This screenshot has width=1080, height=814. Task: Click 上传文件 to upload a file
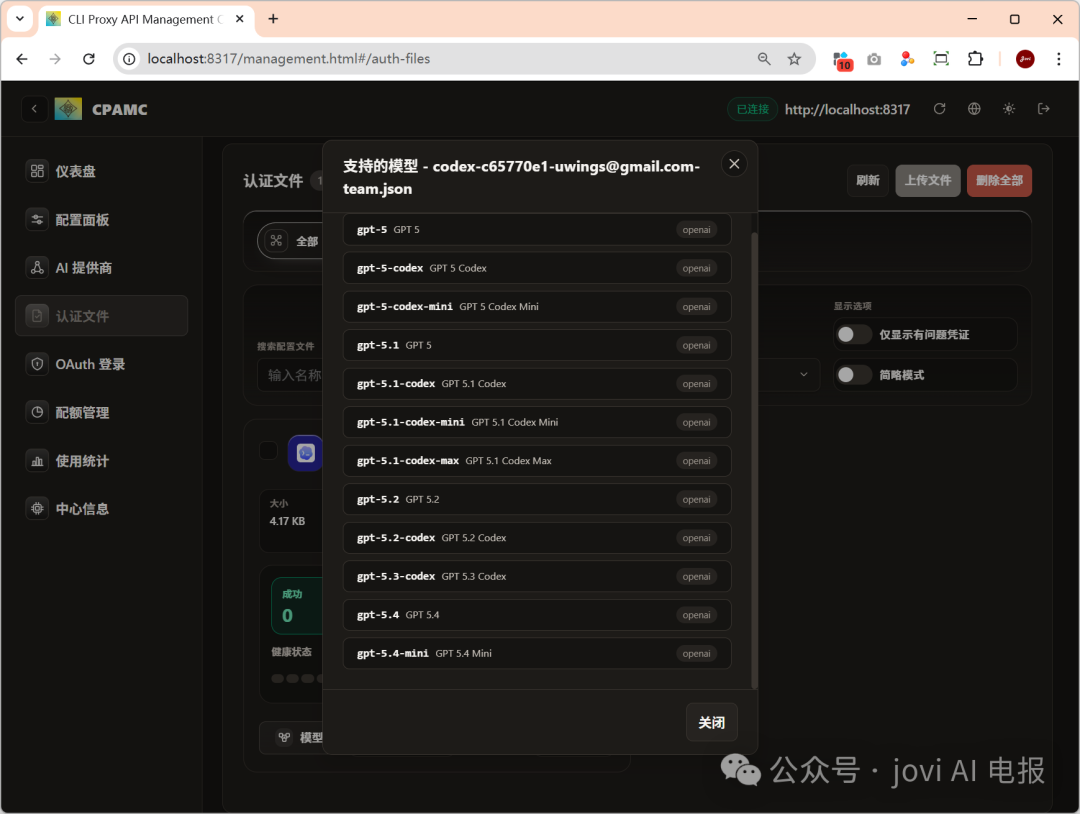pyautogui.click(x=927, y=181)
